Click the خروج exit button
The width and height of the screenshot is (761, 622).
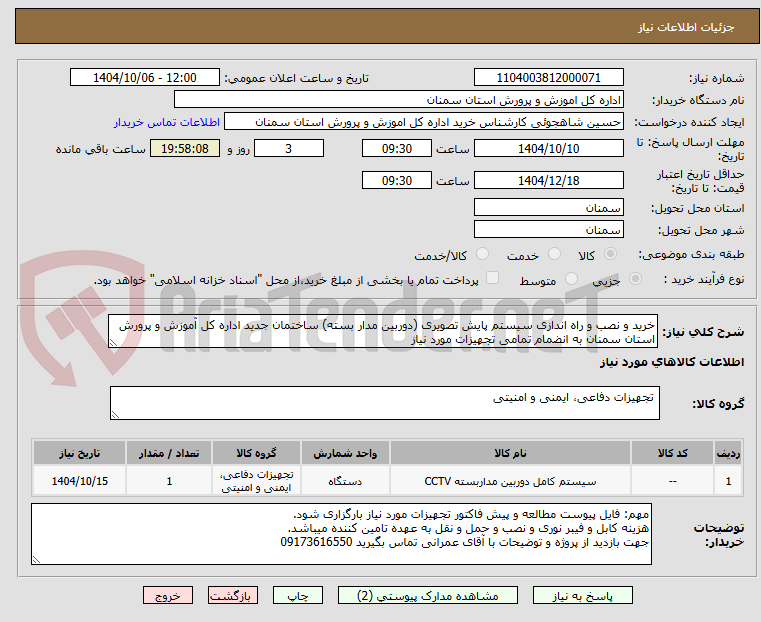point(168,595)
